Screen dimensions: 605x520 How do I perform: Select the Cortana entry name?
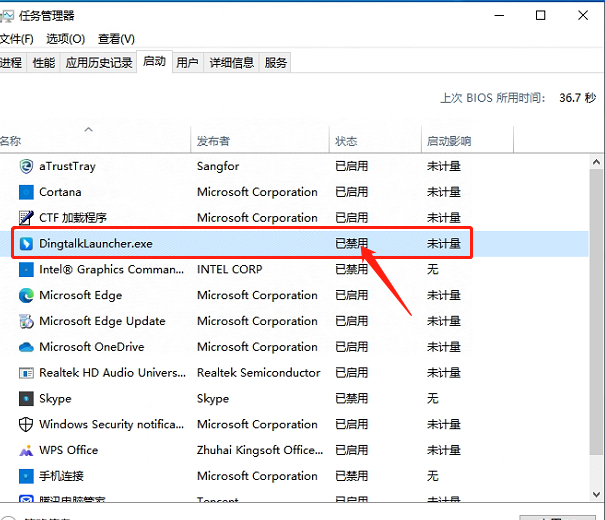(60, 192)
